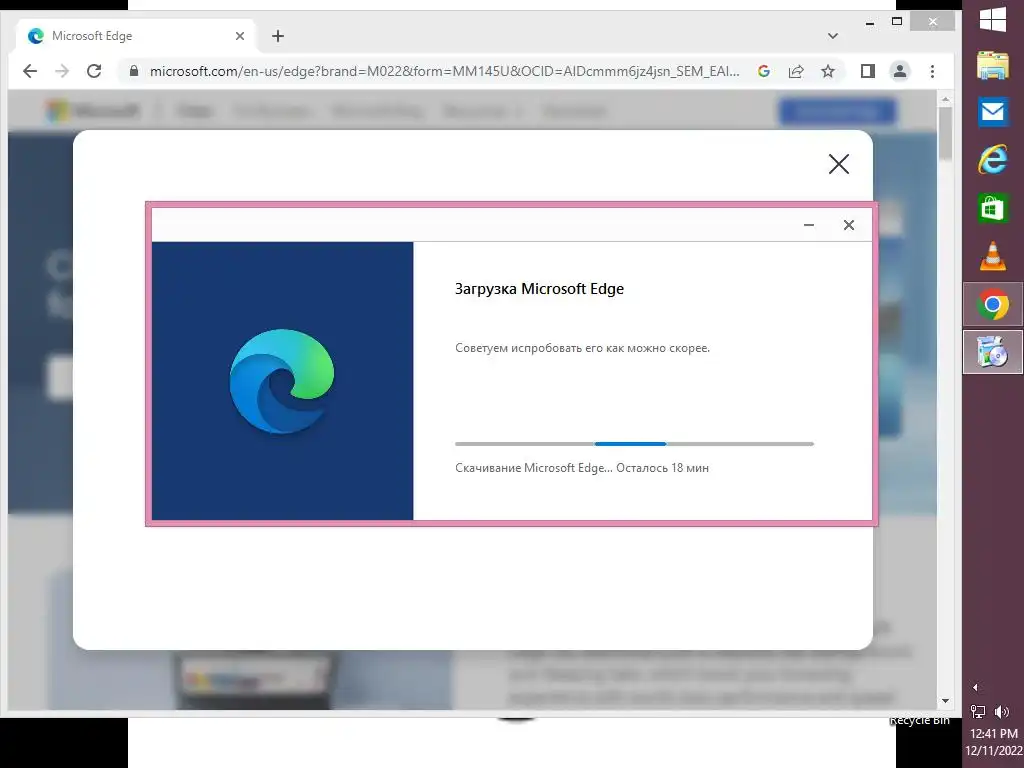Image resolution: width=1024 pixels, height=768 pixels.
Task: Reload the current page
Action: pos(94,71)
